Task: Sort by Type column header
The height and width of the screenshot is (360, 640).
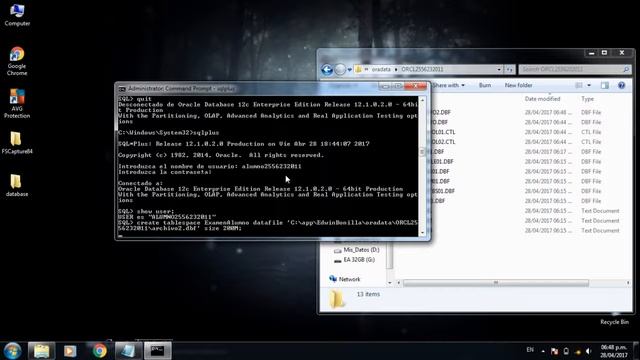Action: click(587, 99)
